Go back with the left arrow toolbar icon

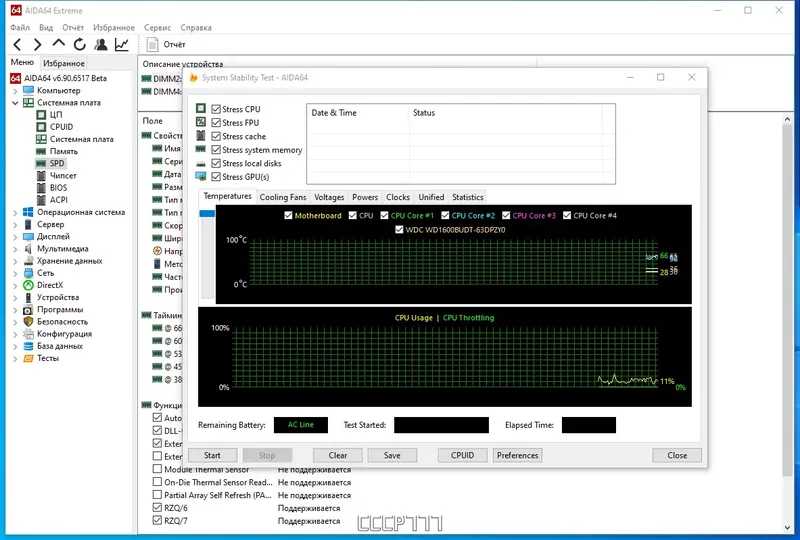click(17, 45)
